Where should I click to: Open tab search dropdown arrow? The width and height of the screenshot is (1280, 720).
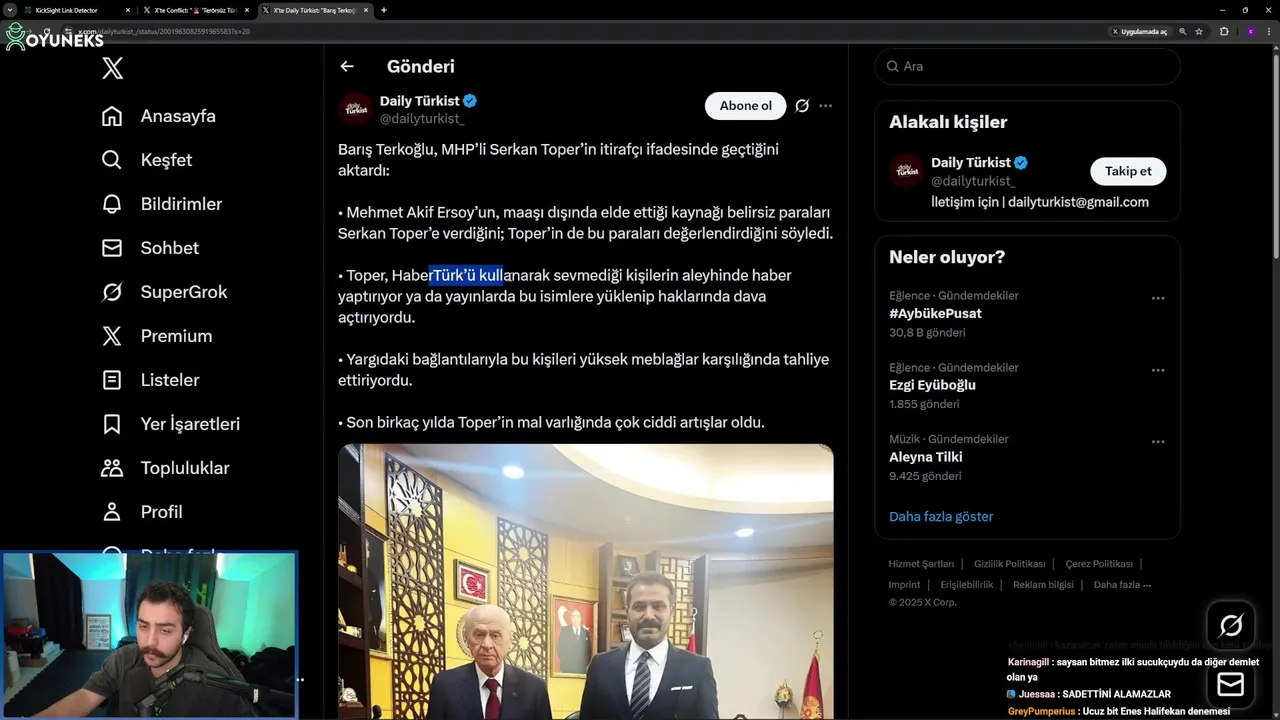click(10, 10)
